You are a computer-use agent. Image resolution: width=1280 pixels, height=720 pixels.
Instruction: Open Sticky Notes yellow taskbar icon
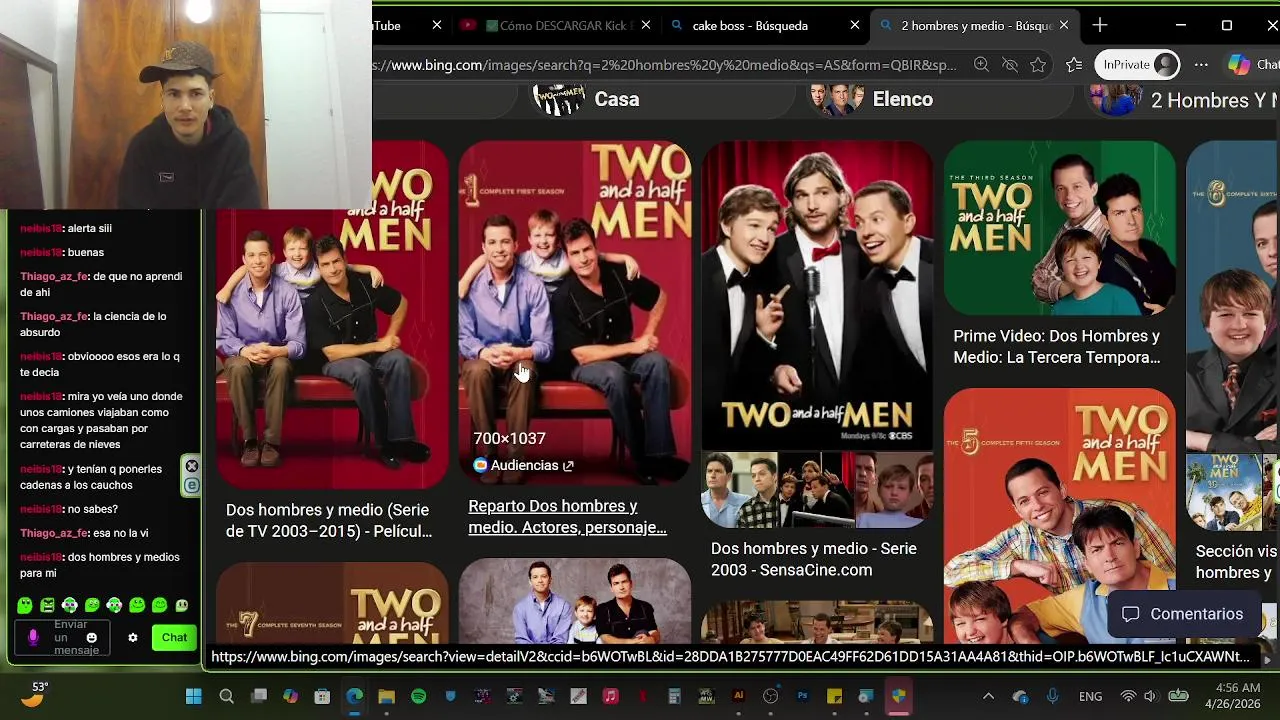point(834,696)
